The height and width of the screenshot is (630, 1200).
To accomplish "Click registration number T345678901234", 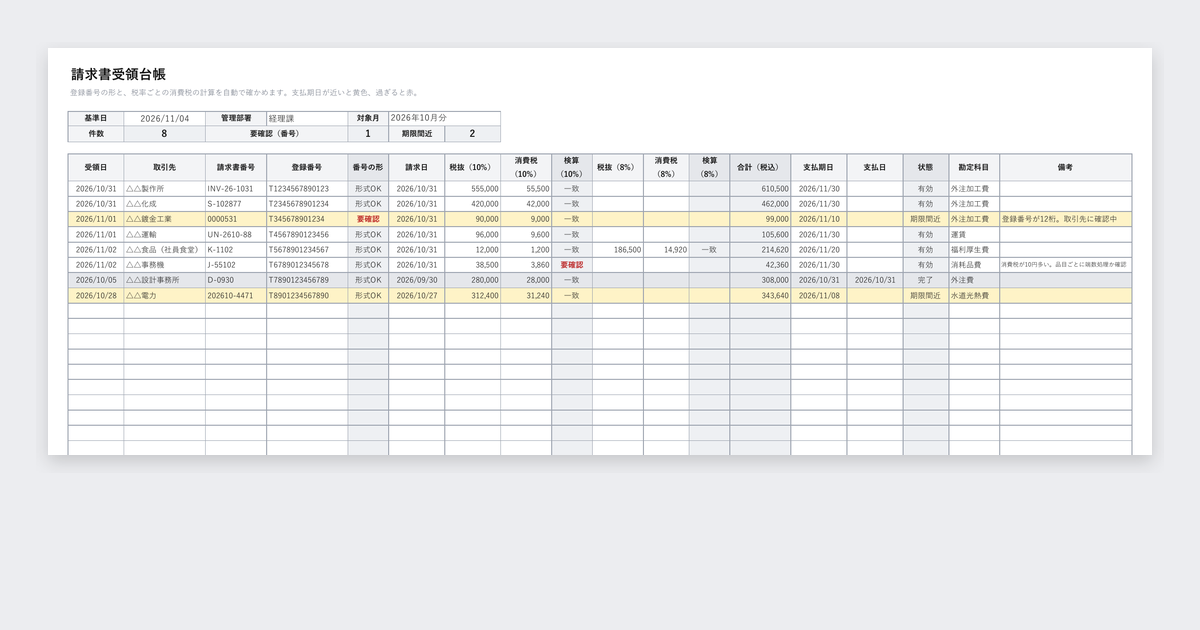I will [307, 219].
